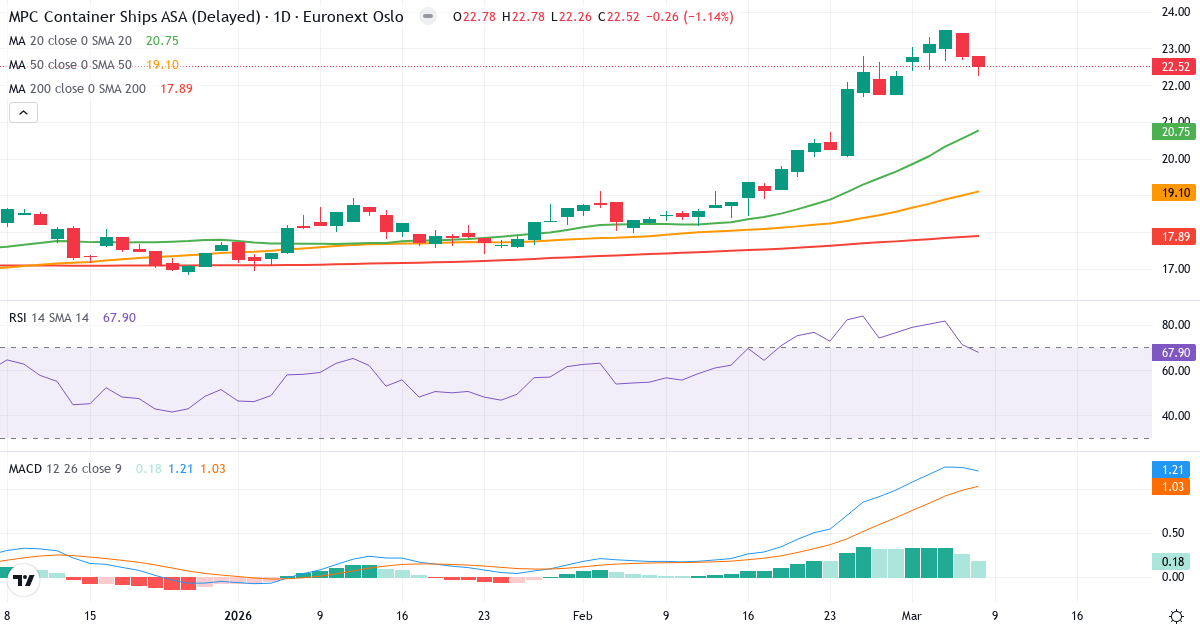The image size is (1200, 630).
Task: Select the MA 50 indicator legend
Action: (x=70, y=65)
